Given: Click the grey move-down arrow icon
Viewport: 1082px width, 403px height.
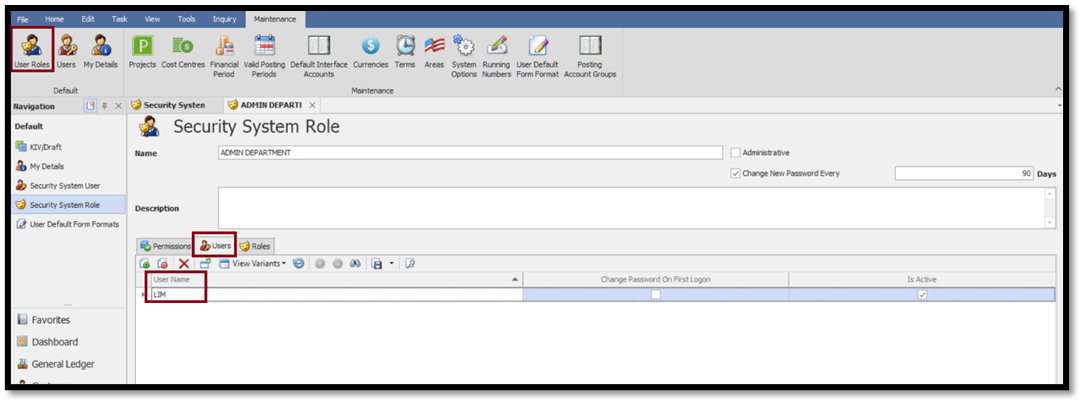Looking at the screenshot, I should pyautogui.click(x=338, y=264).
